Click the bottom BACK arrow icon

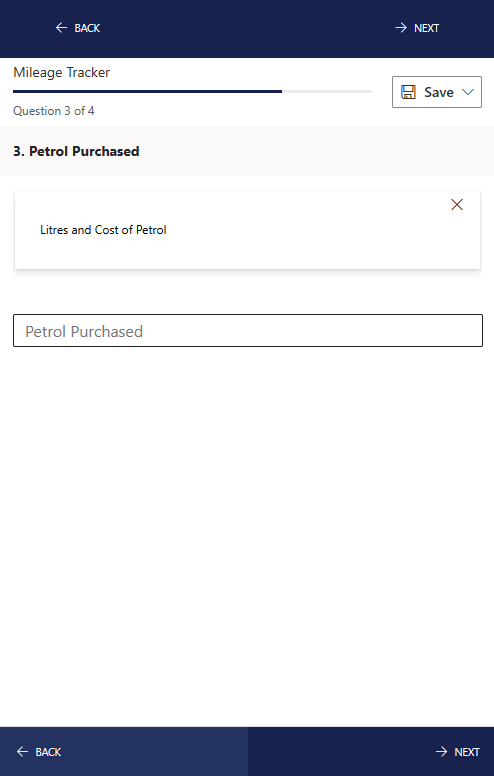click(23, 752)
